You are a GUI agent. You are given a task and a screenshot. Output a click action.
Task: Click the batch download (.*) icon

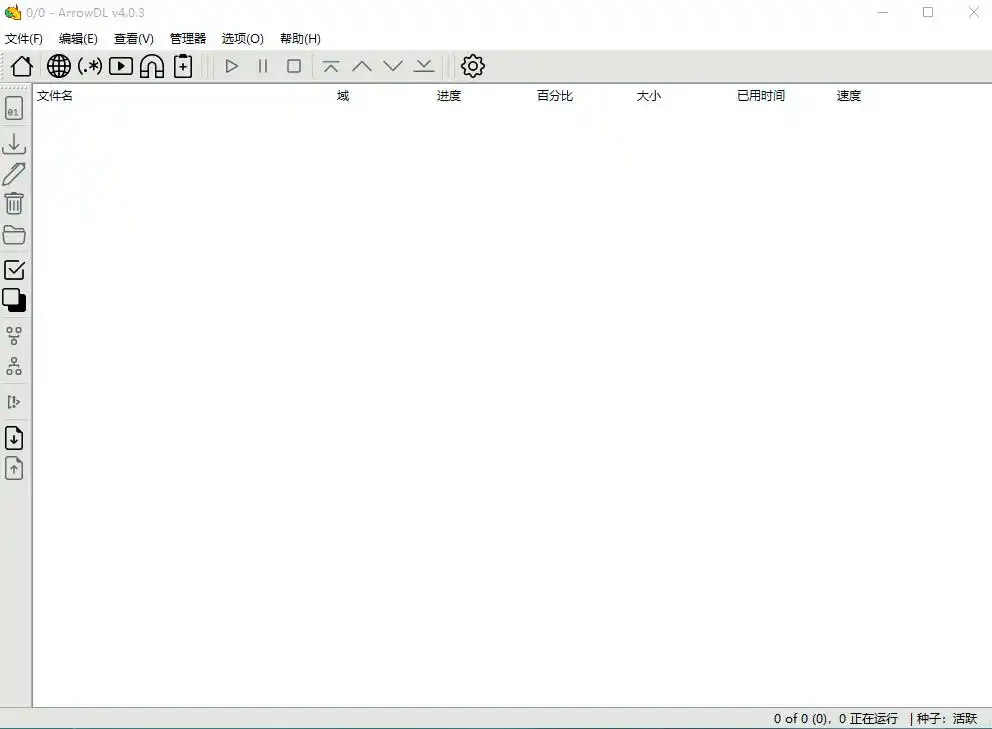[90, 66]
